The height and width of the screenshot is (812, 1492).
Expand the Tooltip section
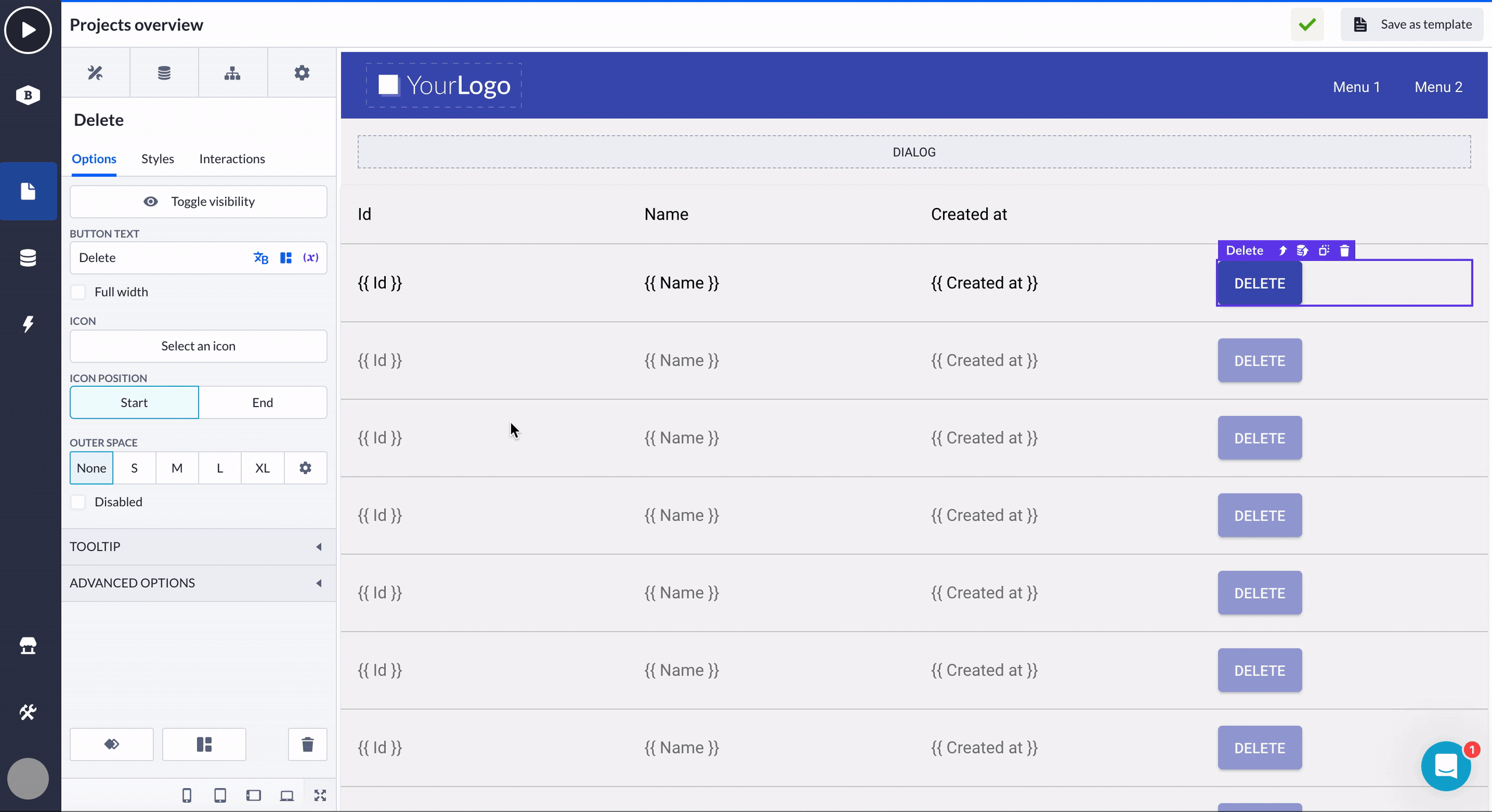click(x=198, y=546)
